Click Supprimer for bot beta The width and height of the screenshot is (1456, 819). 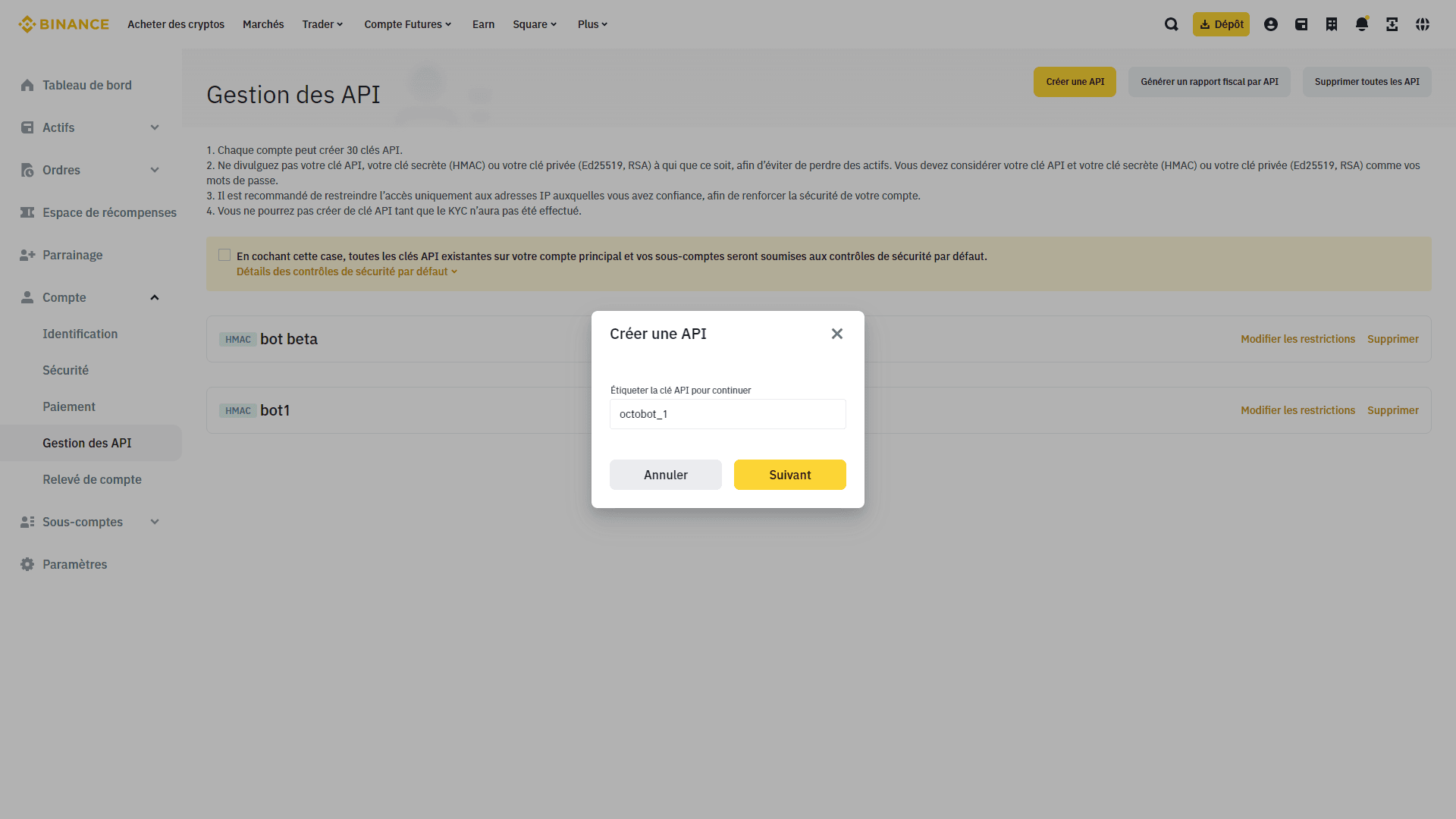tap(1393, 339)
